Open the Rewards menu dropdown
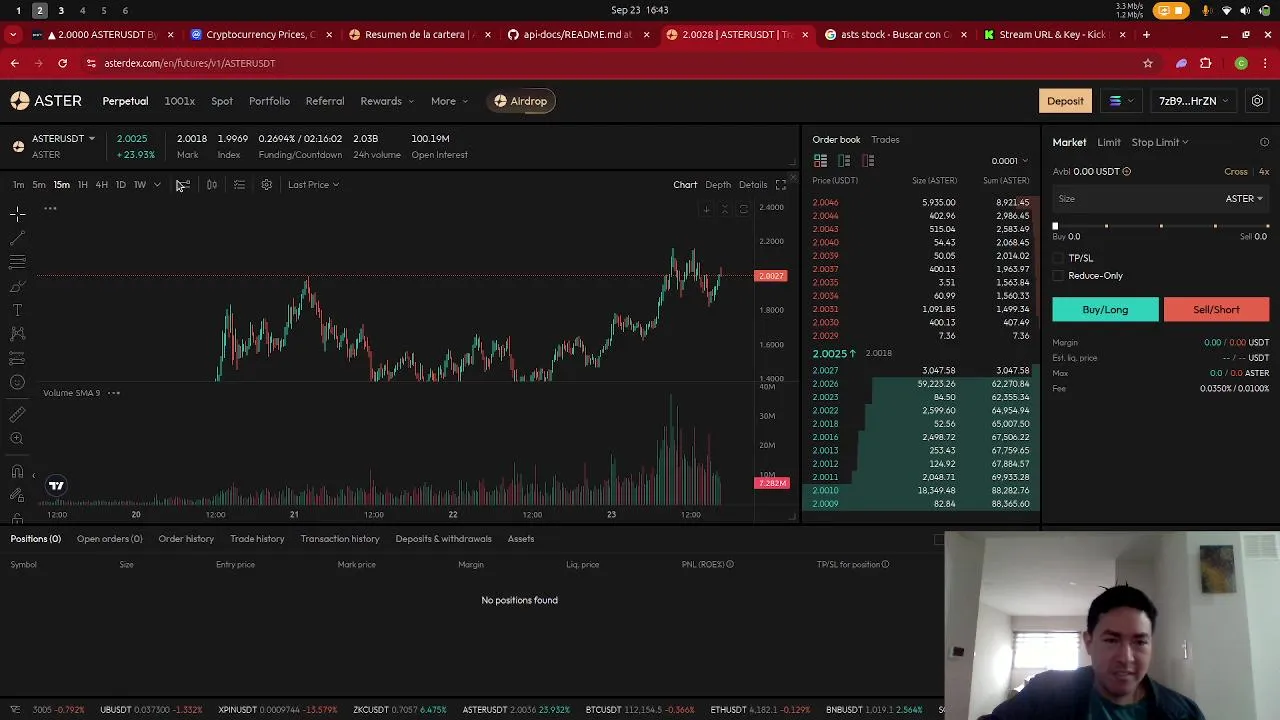The width and height of the screenshot is (1280, 720). pos(386,101)
